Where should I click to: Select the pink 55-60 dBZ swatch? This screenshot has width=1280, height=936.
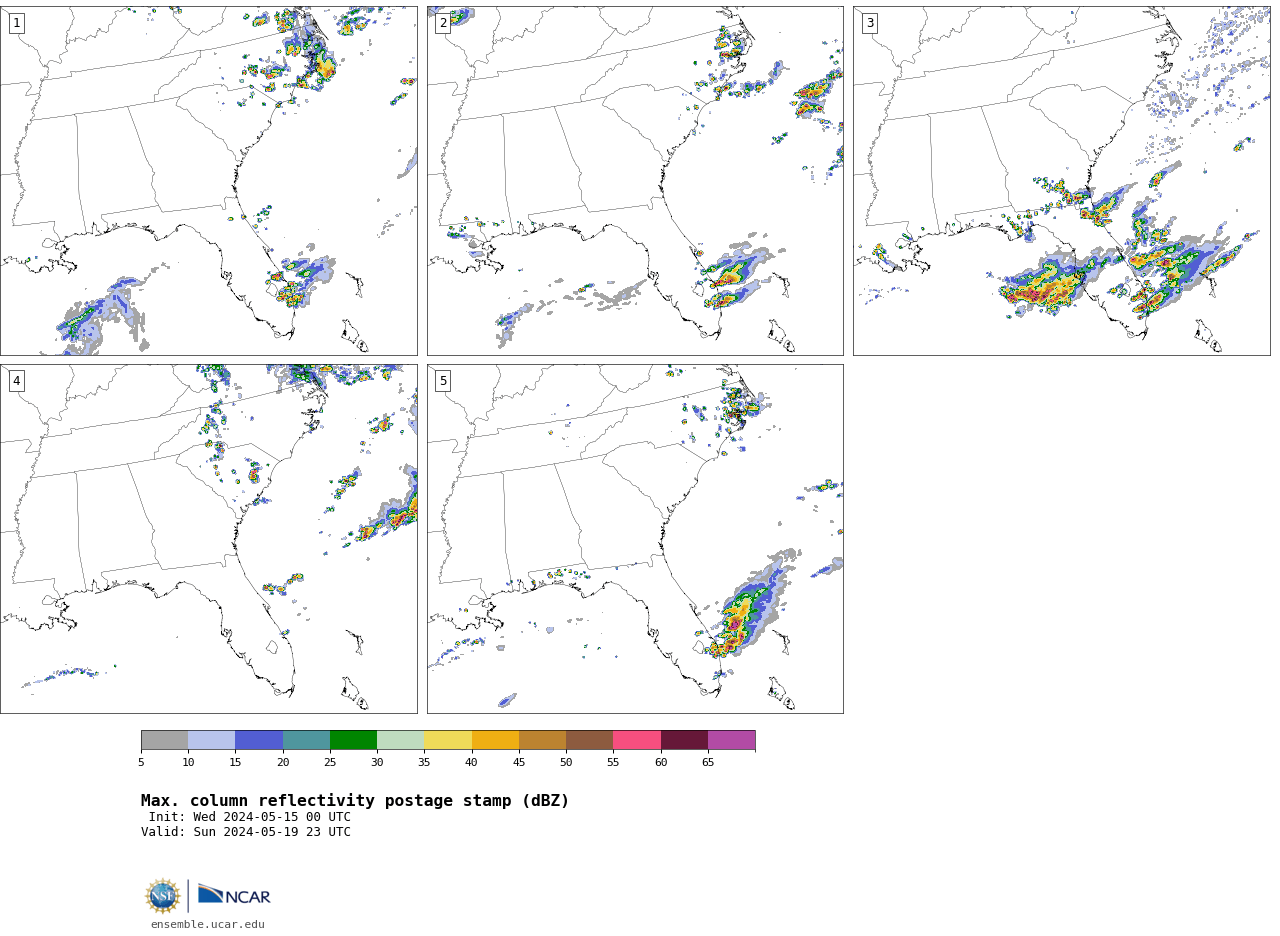(637, 740)
